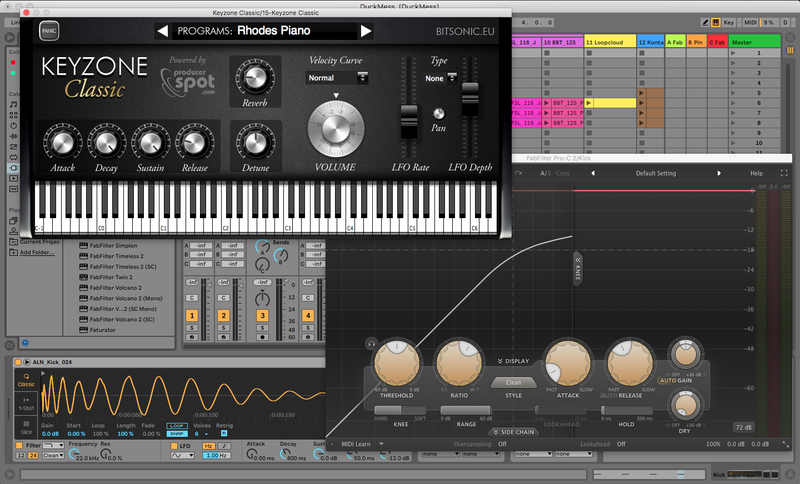Screen dimensions: 800x484
Task: Click the Clean style button in Pro-C 2
Action: pos(513,383)
